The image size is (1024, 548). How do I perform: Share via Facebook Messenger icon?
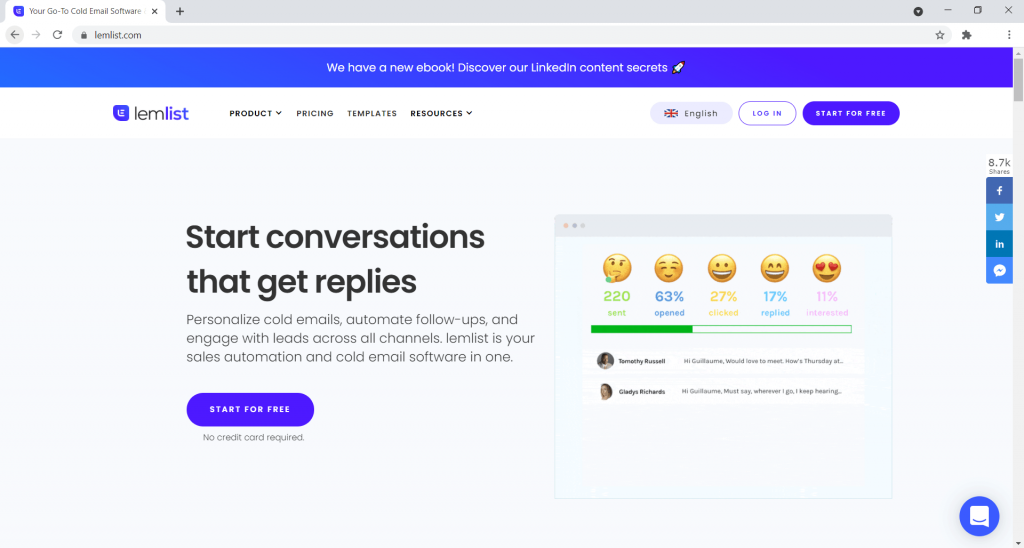tap(999, 270)
